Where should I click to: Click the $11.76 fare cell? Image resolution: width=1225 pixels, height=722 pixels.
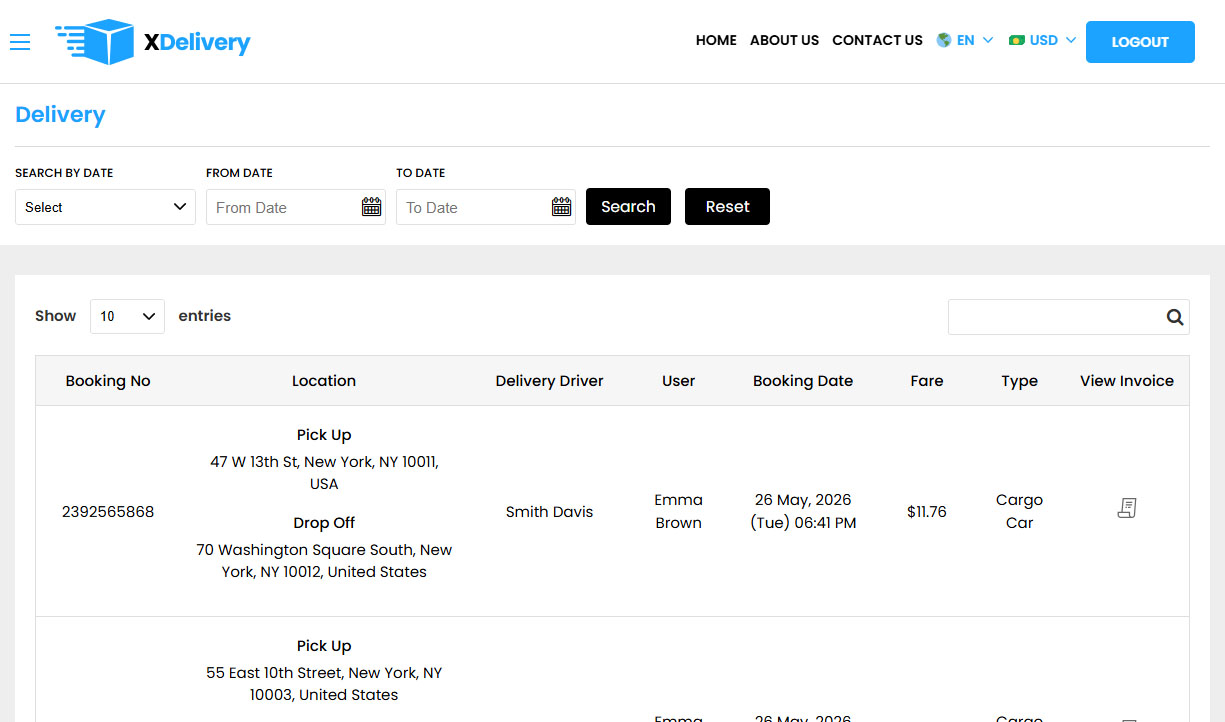point(927,512)
